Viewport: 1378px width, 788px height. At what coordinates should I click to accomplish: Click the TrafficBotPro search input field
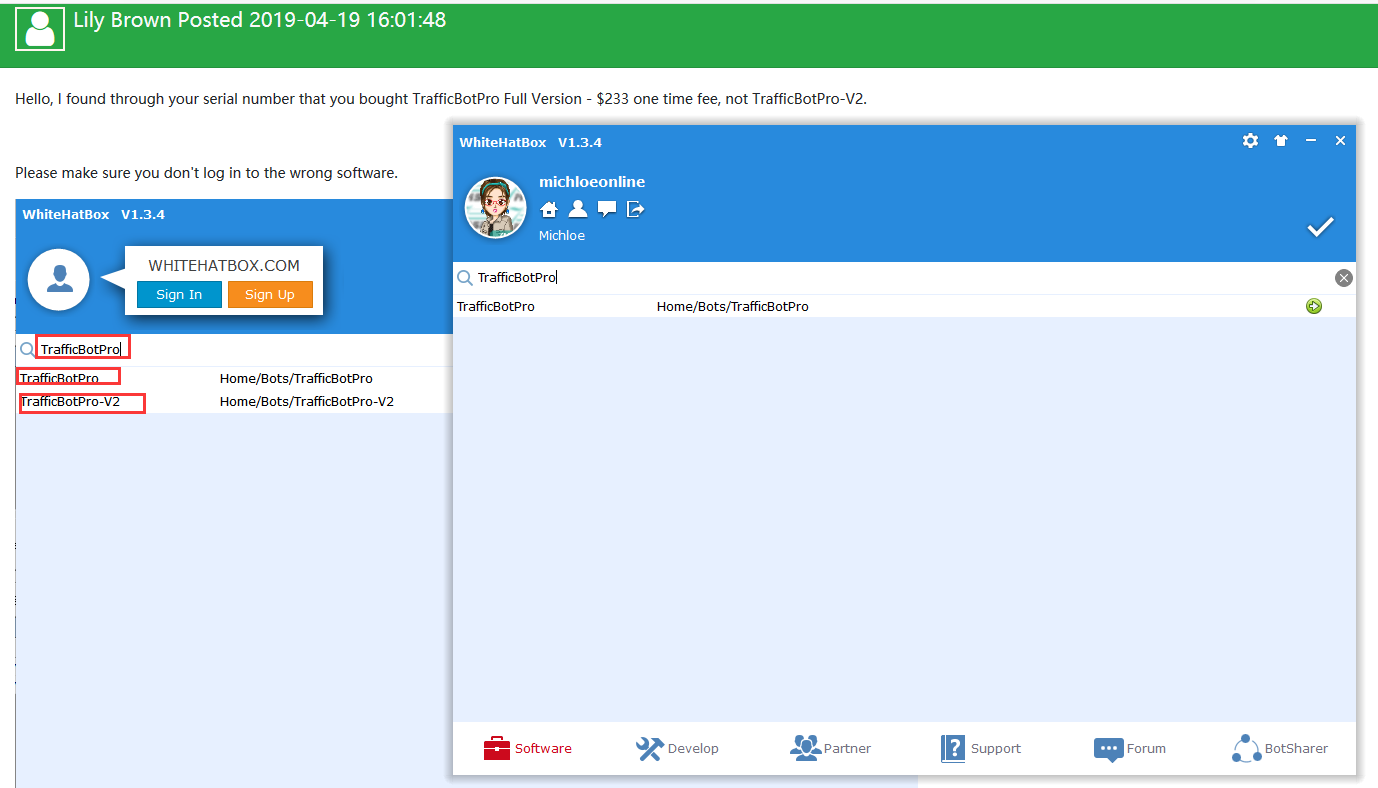(x=900, y=278)
